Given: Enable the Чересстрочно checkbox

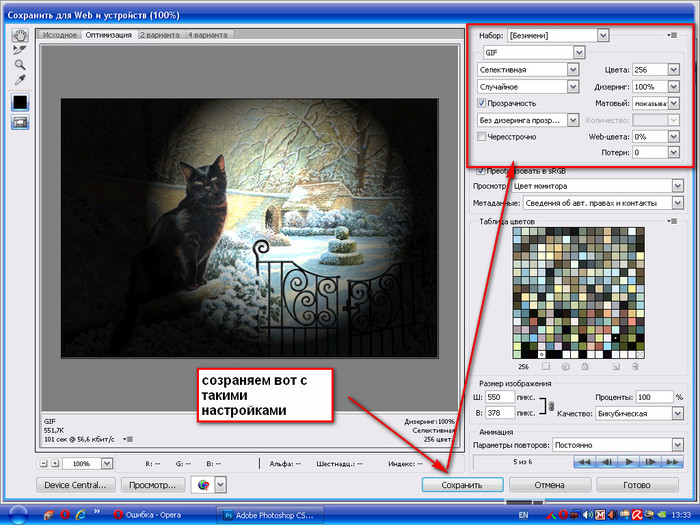Looking at the screenshot, I should 481,137.
